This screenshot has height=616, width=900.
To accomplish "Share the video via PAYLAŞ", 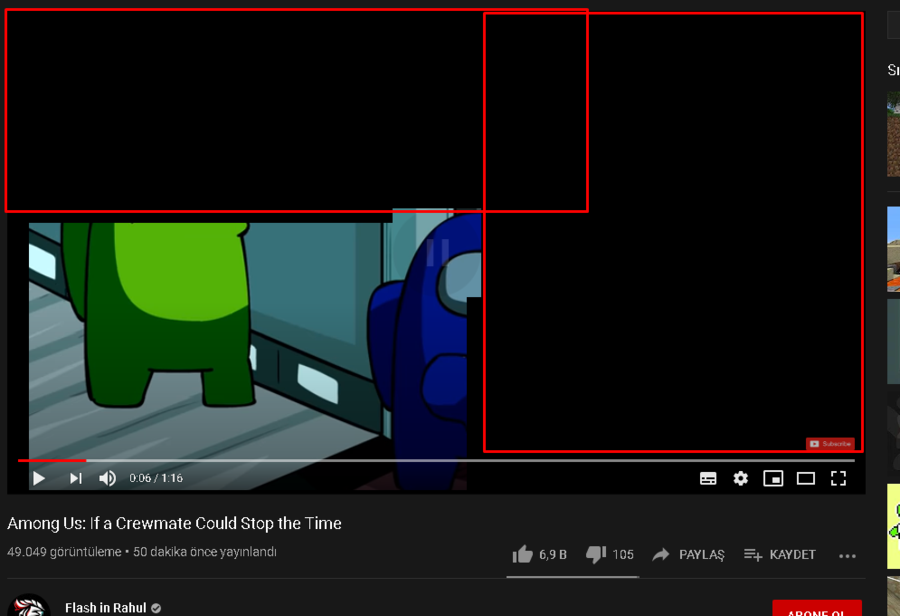I will pyautogui.click(x=689, y=555).
